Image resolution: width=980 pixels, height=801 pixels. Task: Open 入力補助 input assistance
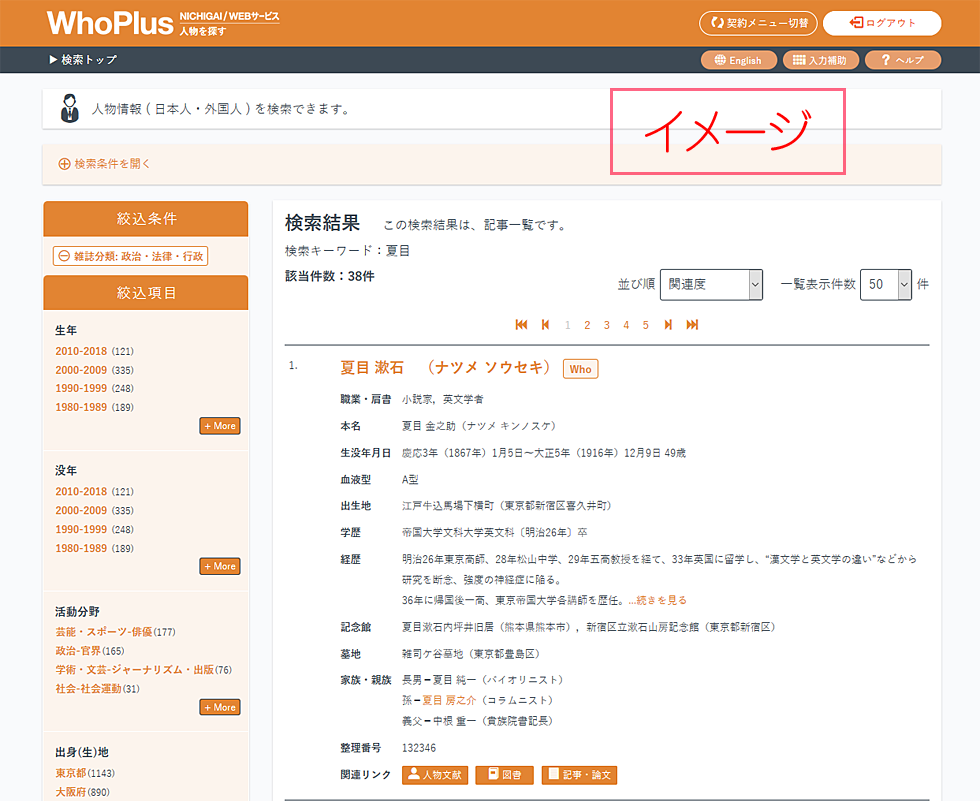click(x=820, y=60)
